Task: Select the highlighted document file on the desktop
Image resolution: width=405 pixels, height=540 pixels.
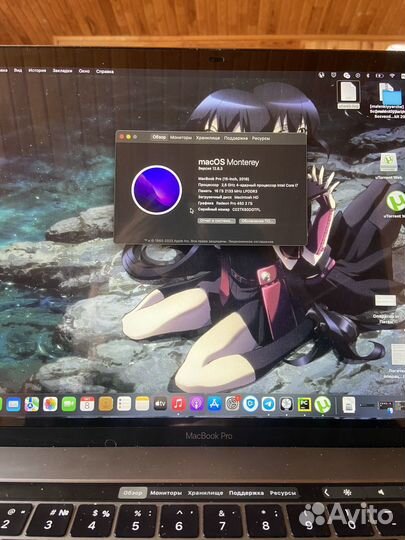Action: click(x=348, y=92)
